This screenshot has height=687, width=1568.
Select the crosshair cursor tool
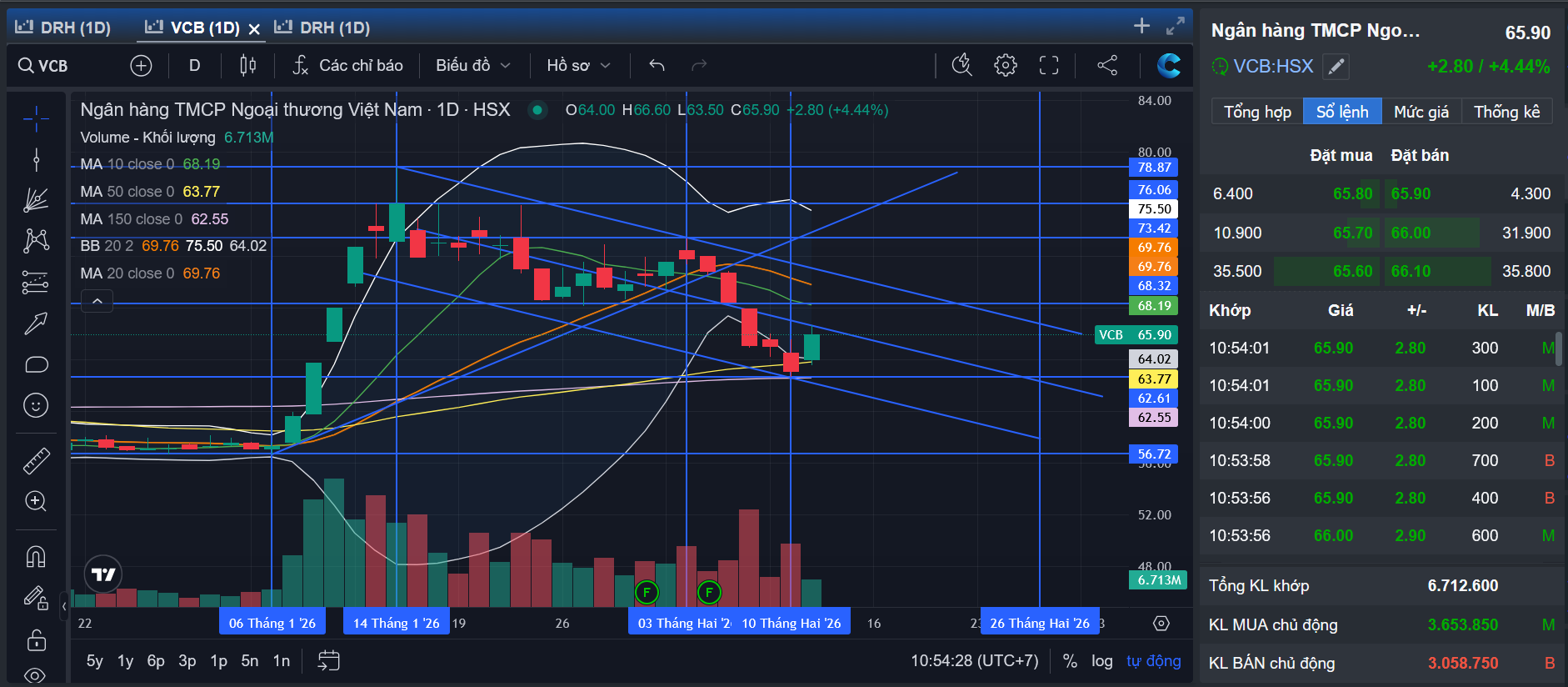36,119
